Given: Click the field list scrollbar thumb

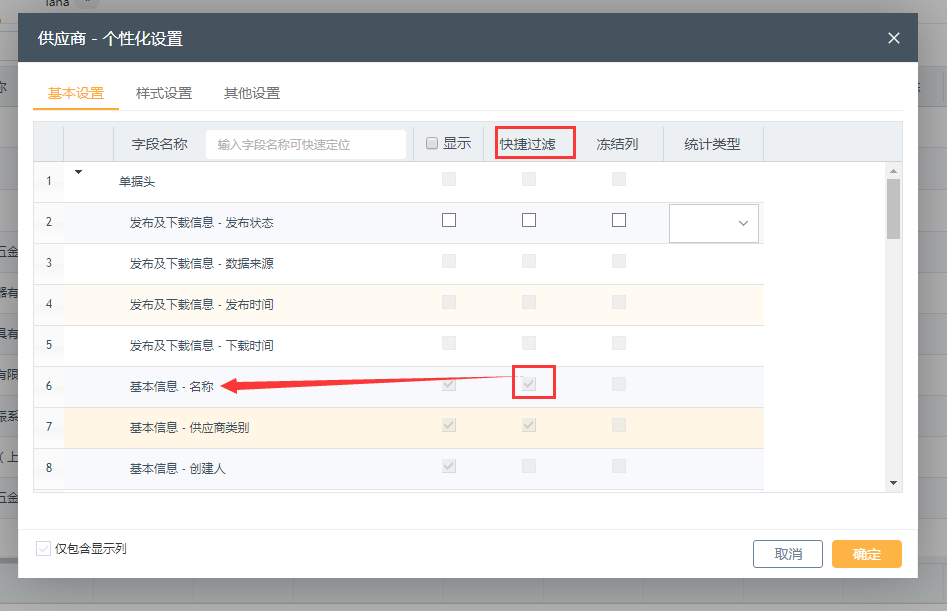Looking at the screenshot, I should (893, 209).
